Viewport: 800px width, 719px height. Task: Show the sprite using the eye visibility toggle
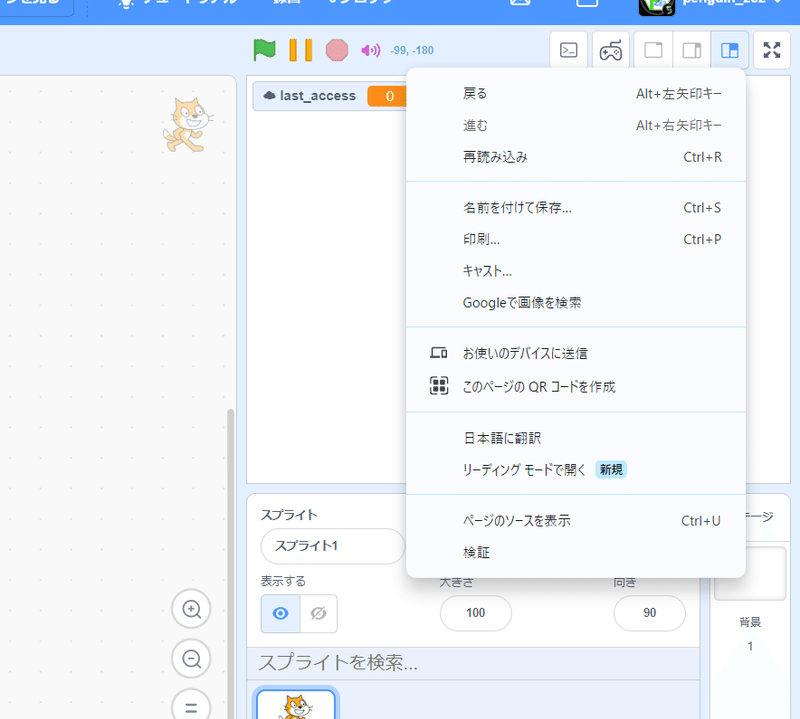[x=280, y=614]
